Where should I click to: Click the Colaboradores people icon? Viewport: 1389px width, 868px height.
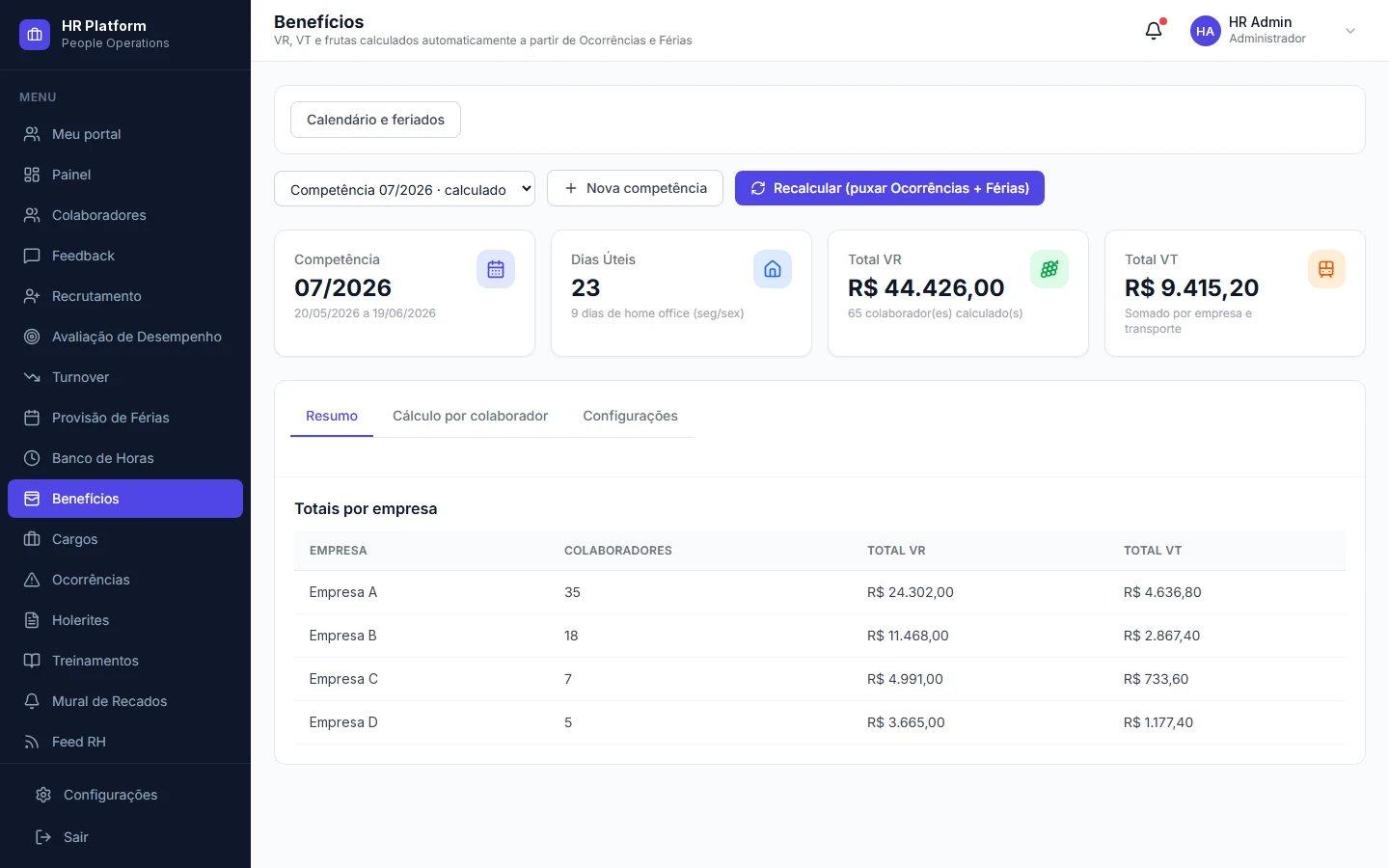32,215
